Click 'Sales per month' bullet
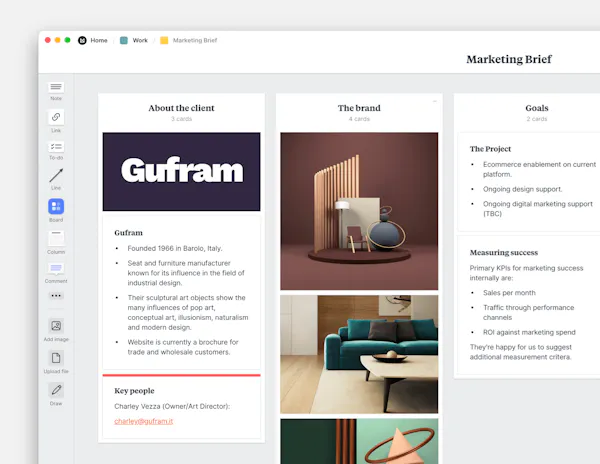This screenshot has width=600, height=464. click(x=509, y=293)
